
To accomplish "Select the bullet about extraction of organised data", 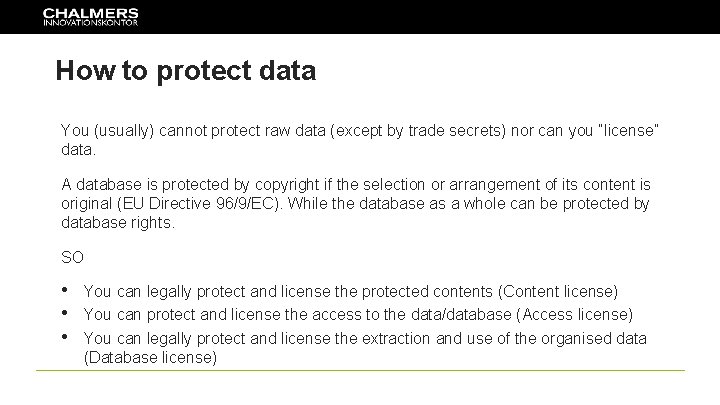I will (365, 348).
